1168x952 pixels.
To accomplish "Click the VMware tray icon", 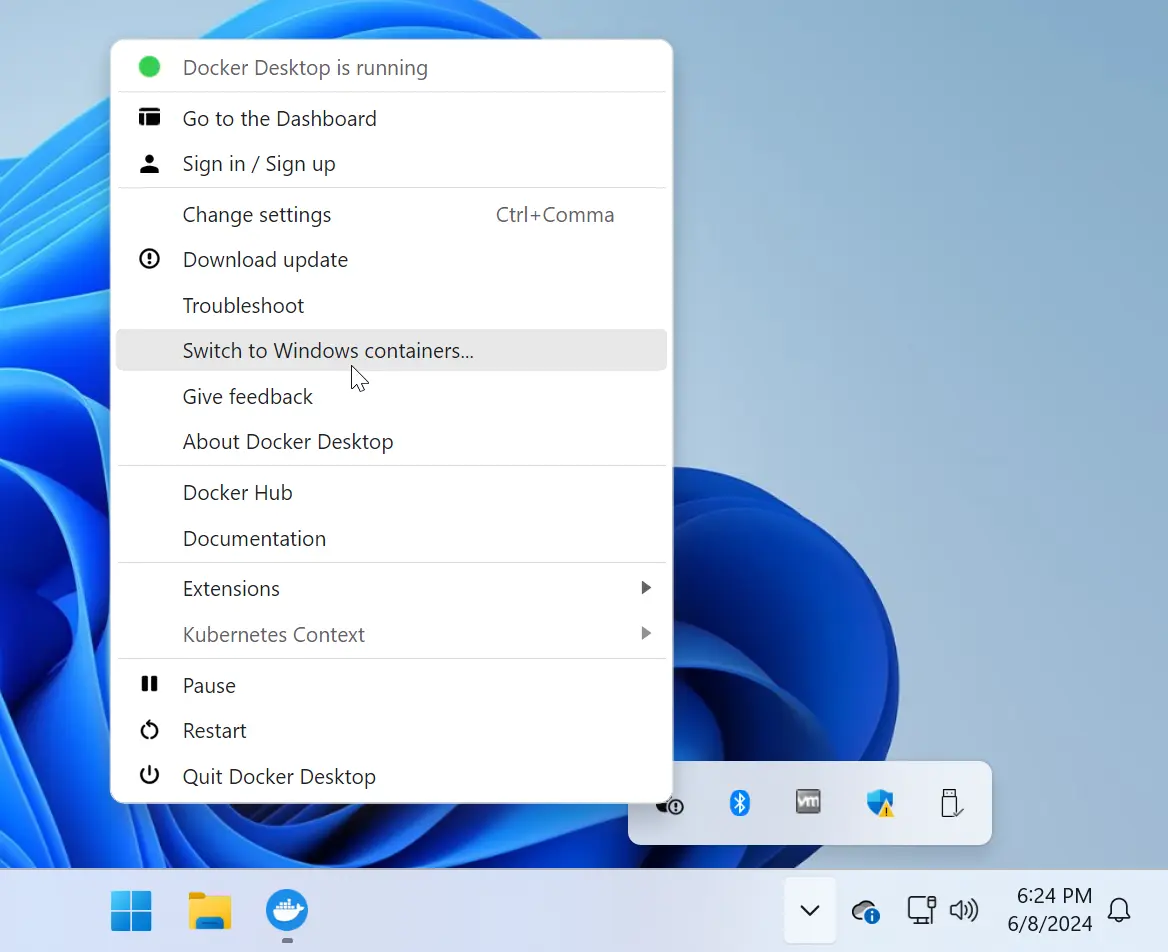I will click(808, 802).
